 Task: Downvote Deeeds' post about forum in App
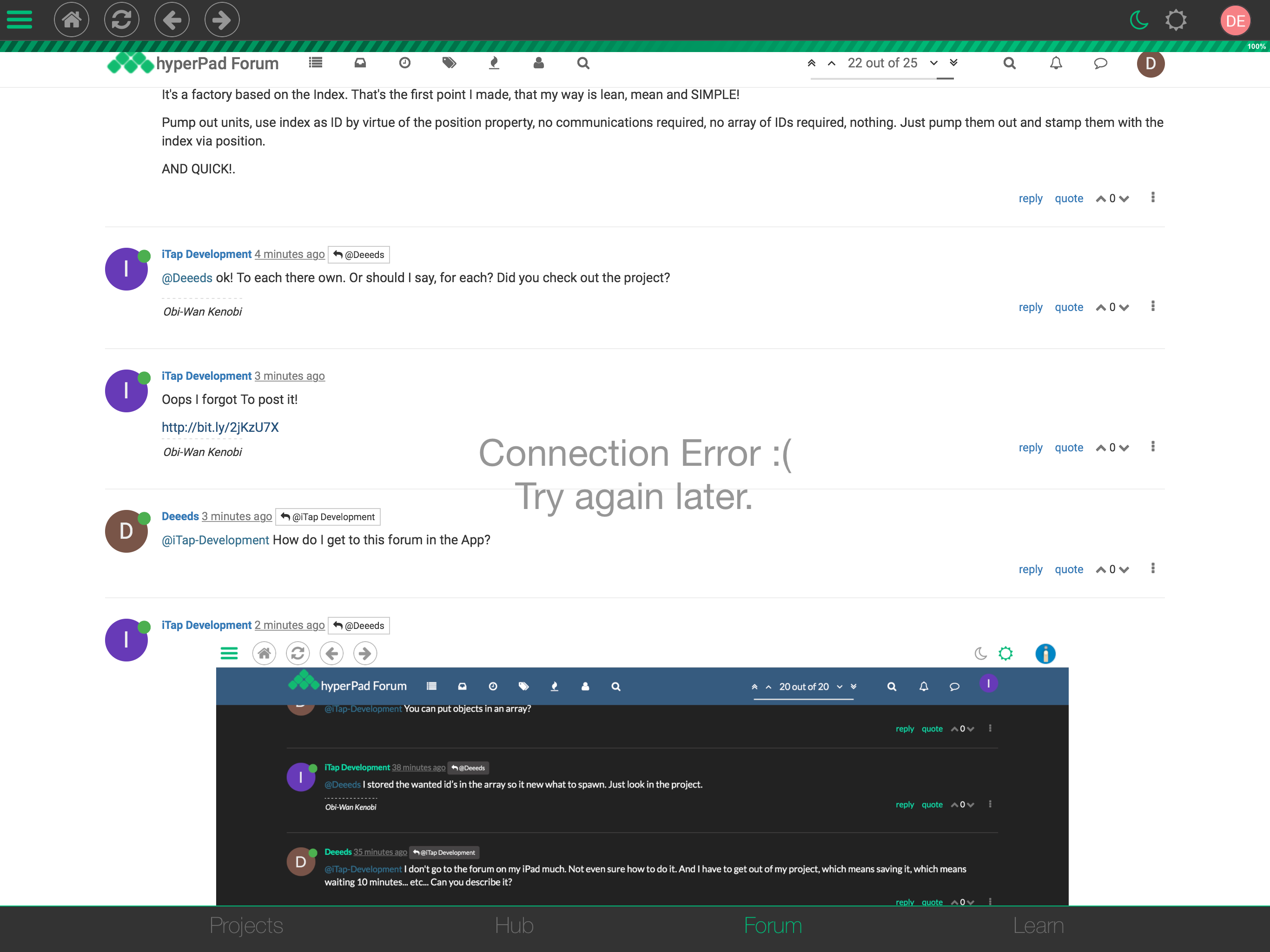[1125, 569]
